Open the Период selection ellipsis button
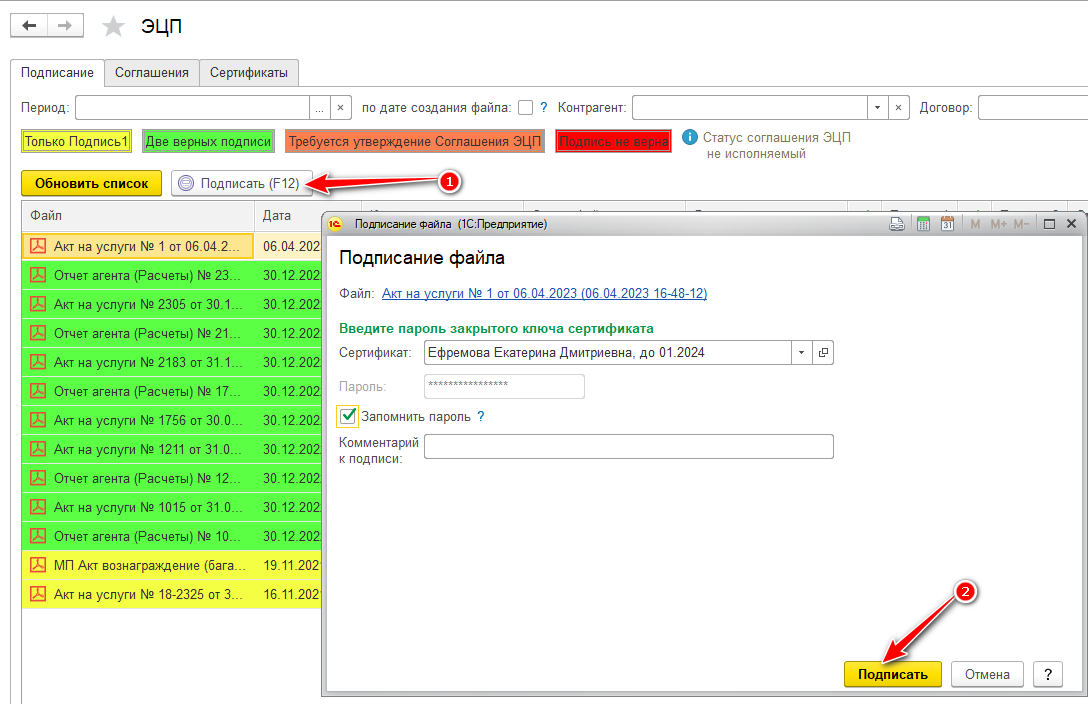 (x=319, y=108)
